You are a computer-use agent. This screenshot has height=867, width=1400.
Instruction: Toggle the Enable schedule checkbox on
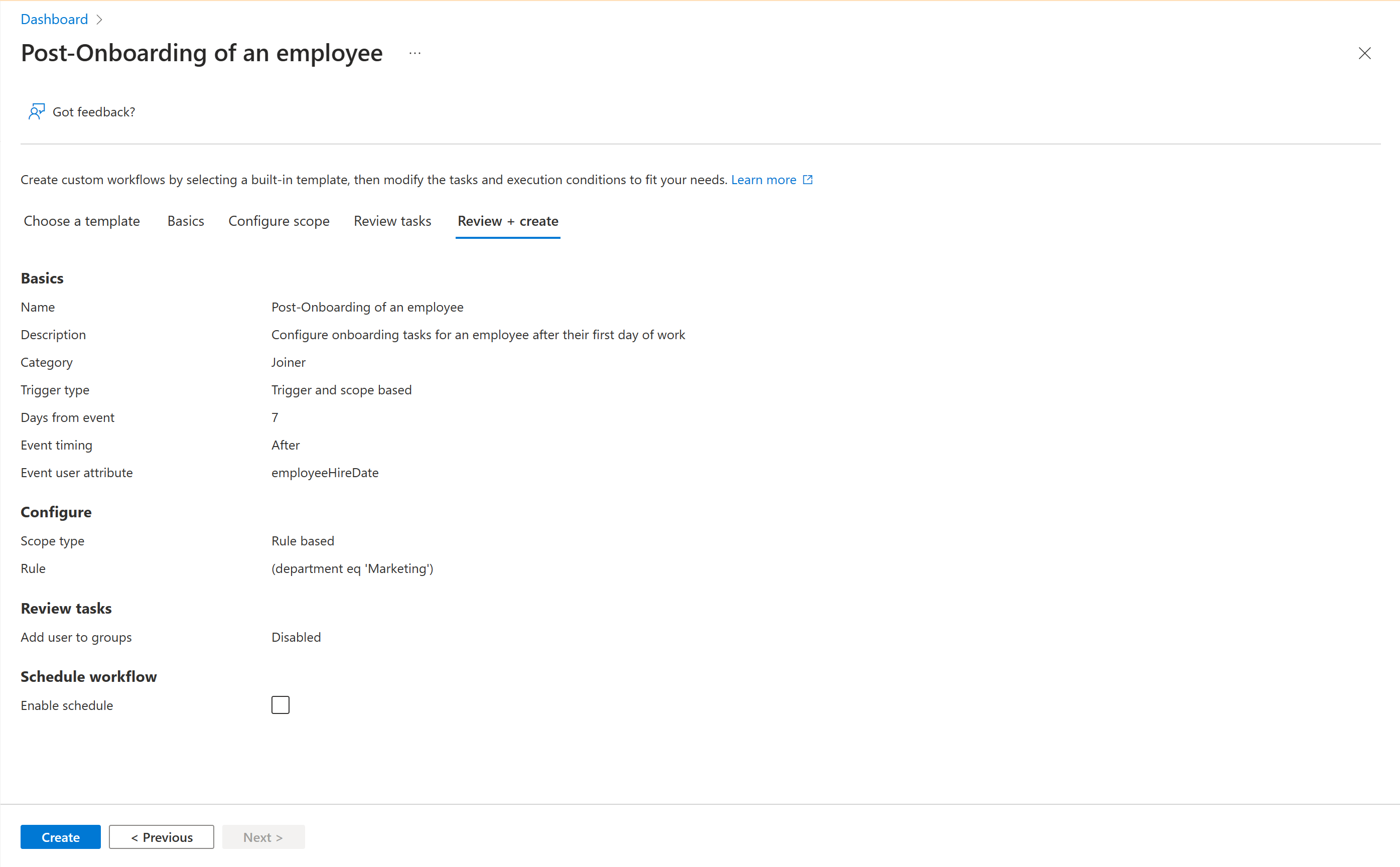tap(281, 705)
